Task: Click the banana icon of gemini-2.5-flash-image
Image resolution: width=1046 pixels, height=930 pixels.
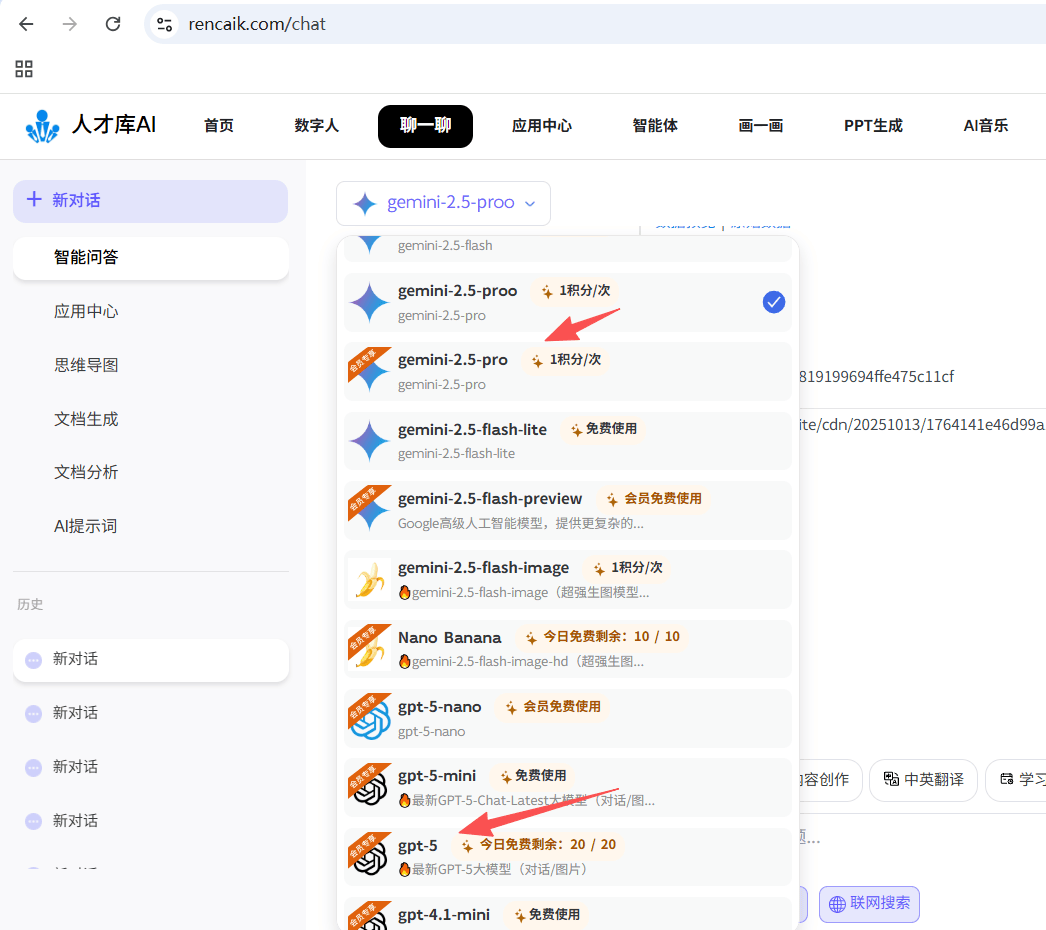Action: (369, 580)
